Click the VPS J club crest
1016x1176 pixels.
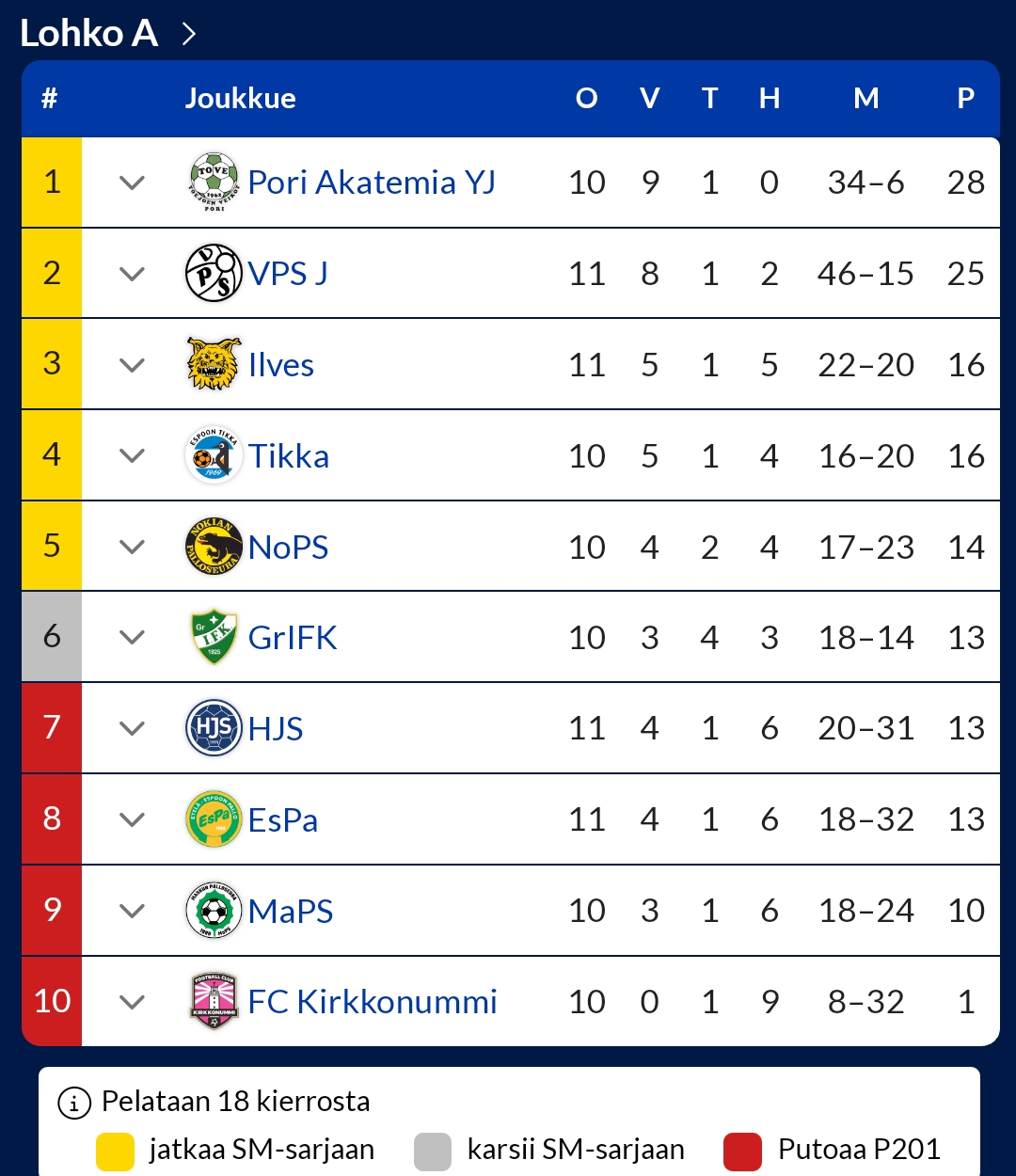(214, 273)
